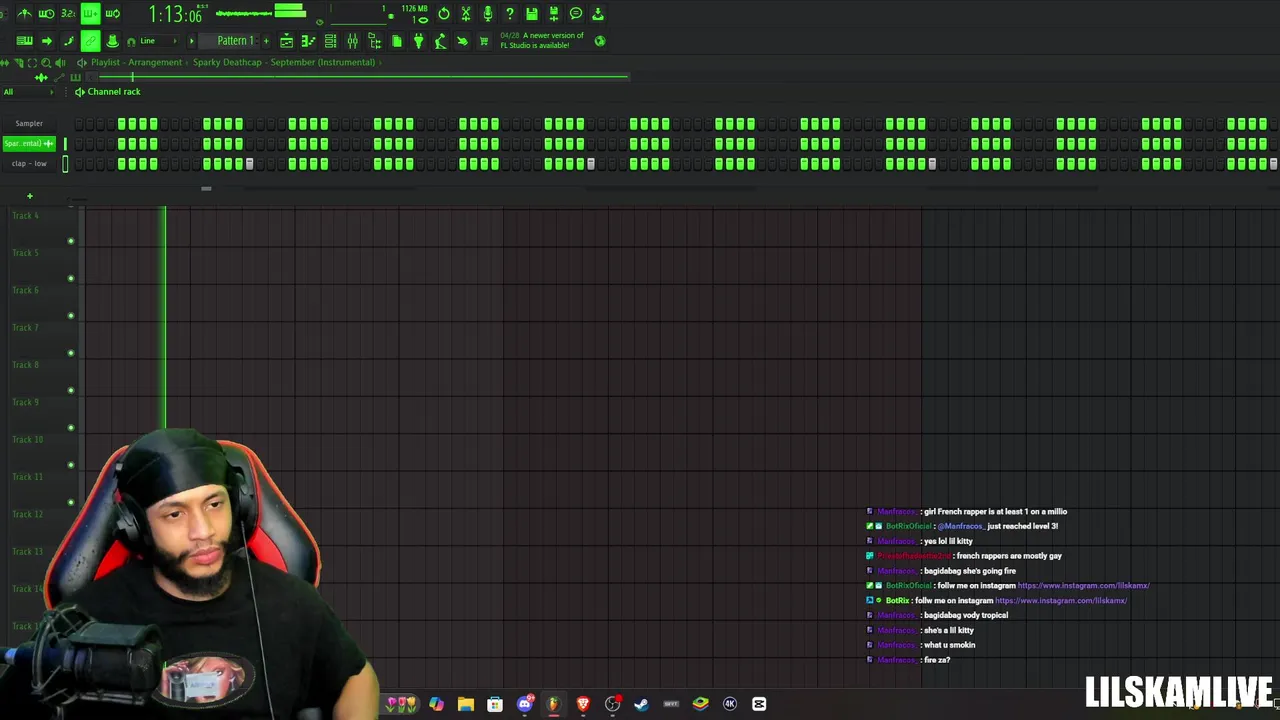The image size is (1280, 720).
Task: Open the channel rack toolbar icon
Action: tap(330, 41)
